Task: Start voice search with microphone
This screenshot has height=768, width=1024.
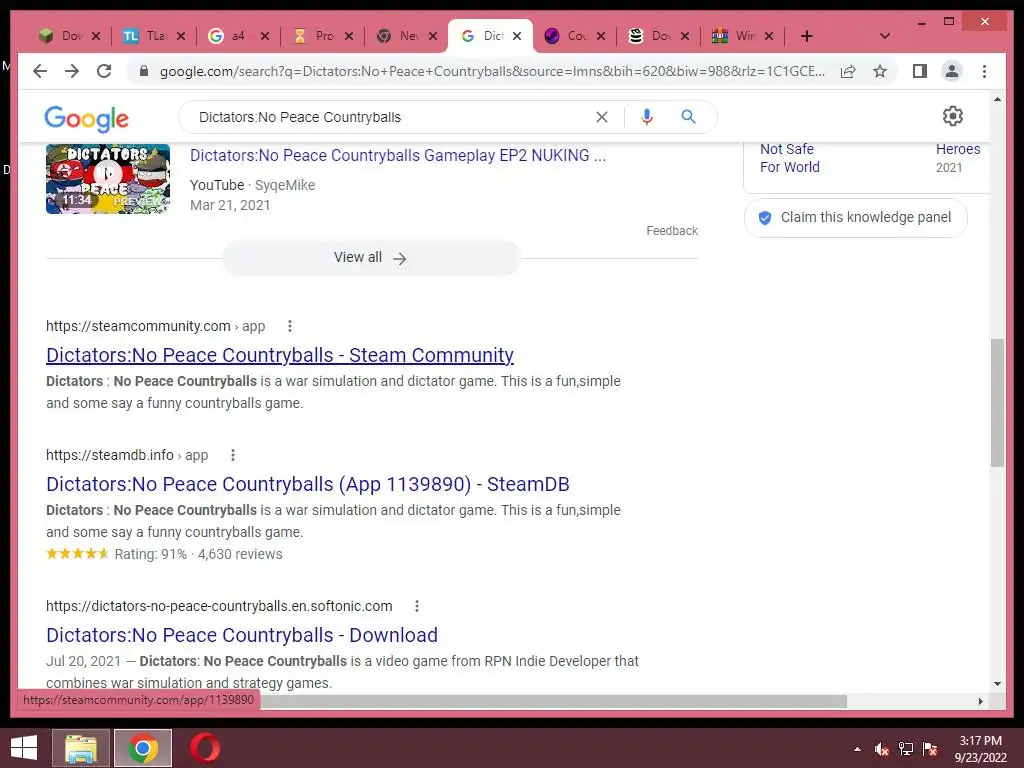Action: 647,117
